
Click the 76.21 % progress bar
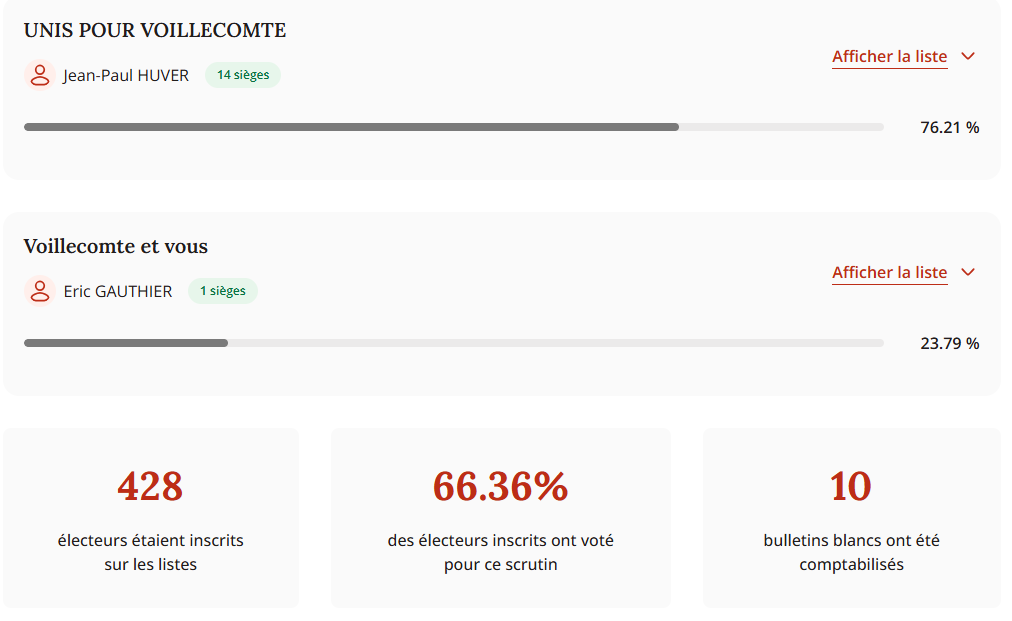(x=453, y=127)
